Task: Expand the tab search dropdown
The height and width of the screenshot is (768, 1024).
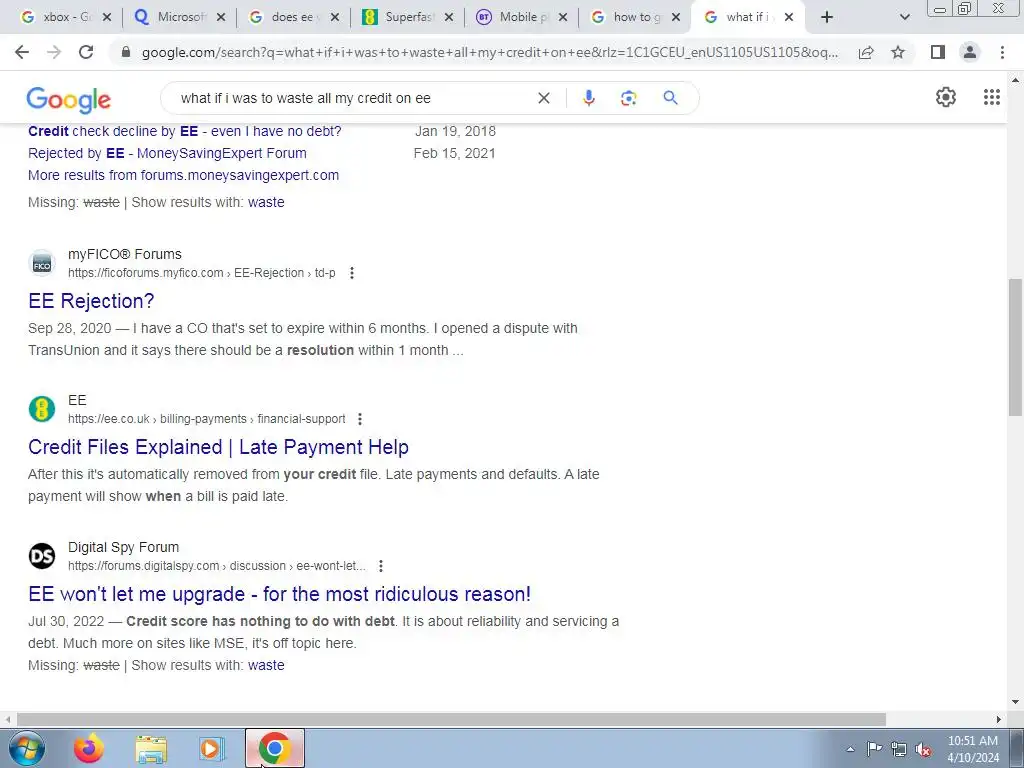Action: coord(904,18)
